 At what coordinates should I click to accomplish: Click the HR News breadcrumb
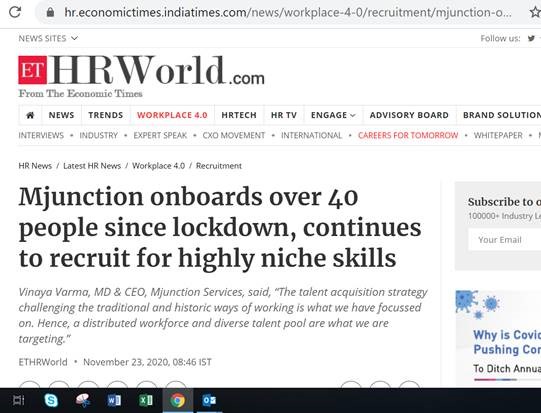point(35,166)
